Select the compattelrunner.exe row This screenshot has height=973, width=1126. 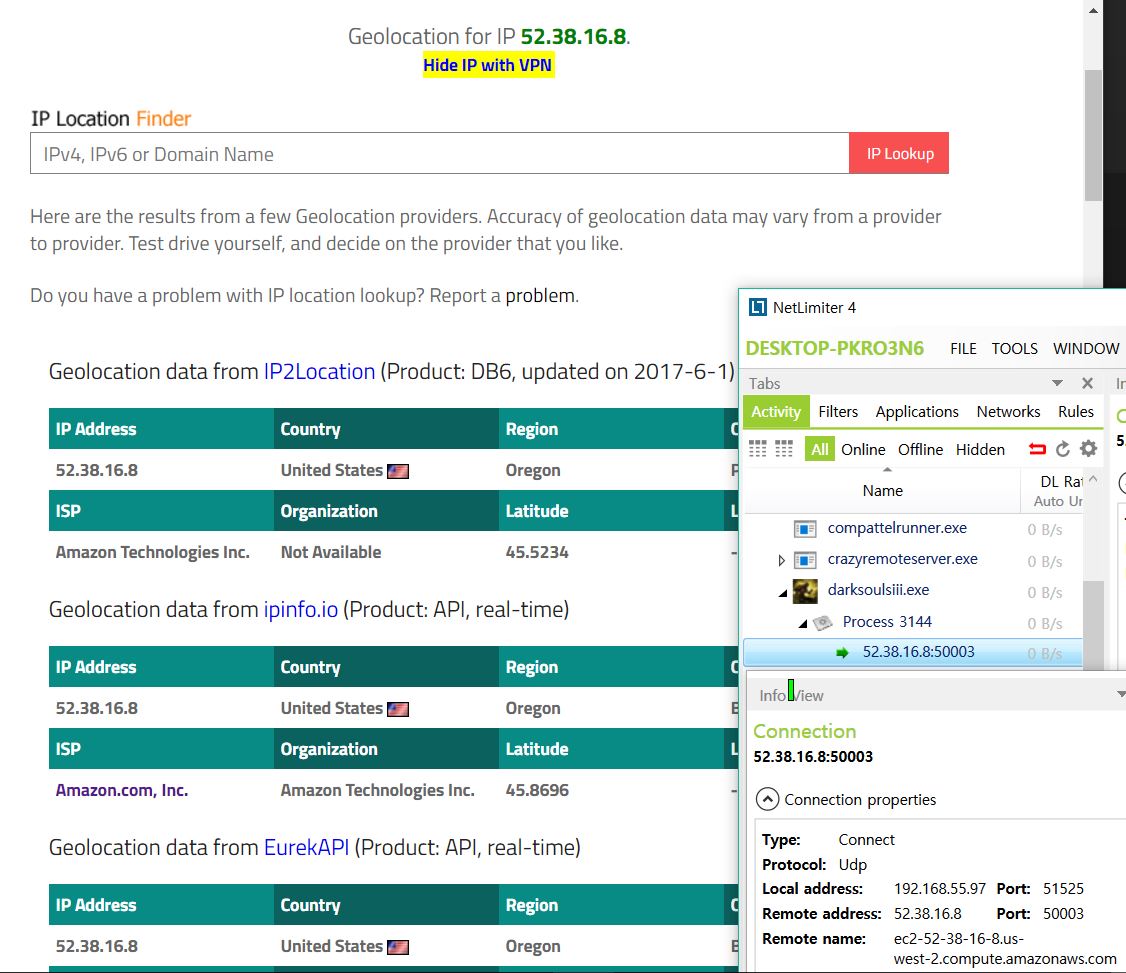913,529
